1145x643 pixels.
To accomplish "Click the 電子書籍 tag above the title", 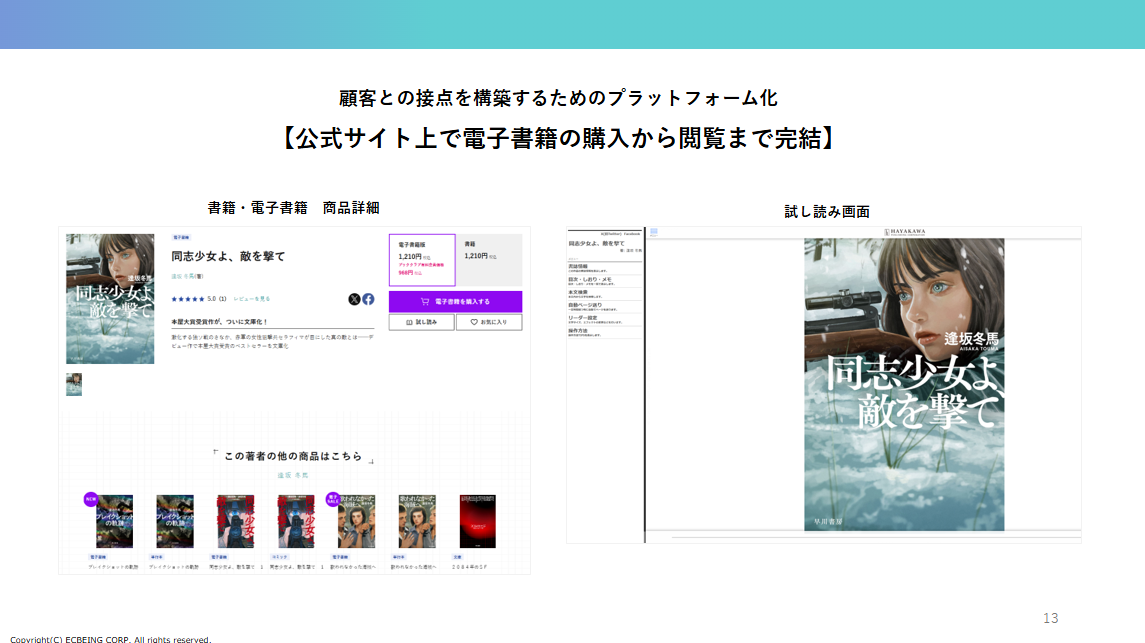I will click(x=180, y=237).
